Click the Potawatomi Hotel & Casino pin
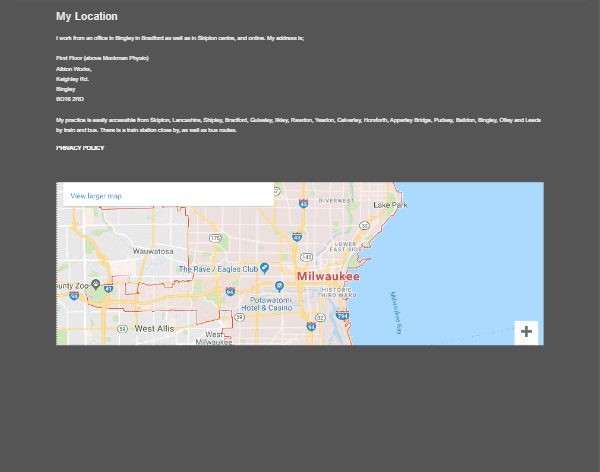The width and height of the screenshot is (600, 472). click(279, 286)
